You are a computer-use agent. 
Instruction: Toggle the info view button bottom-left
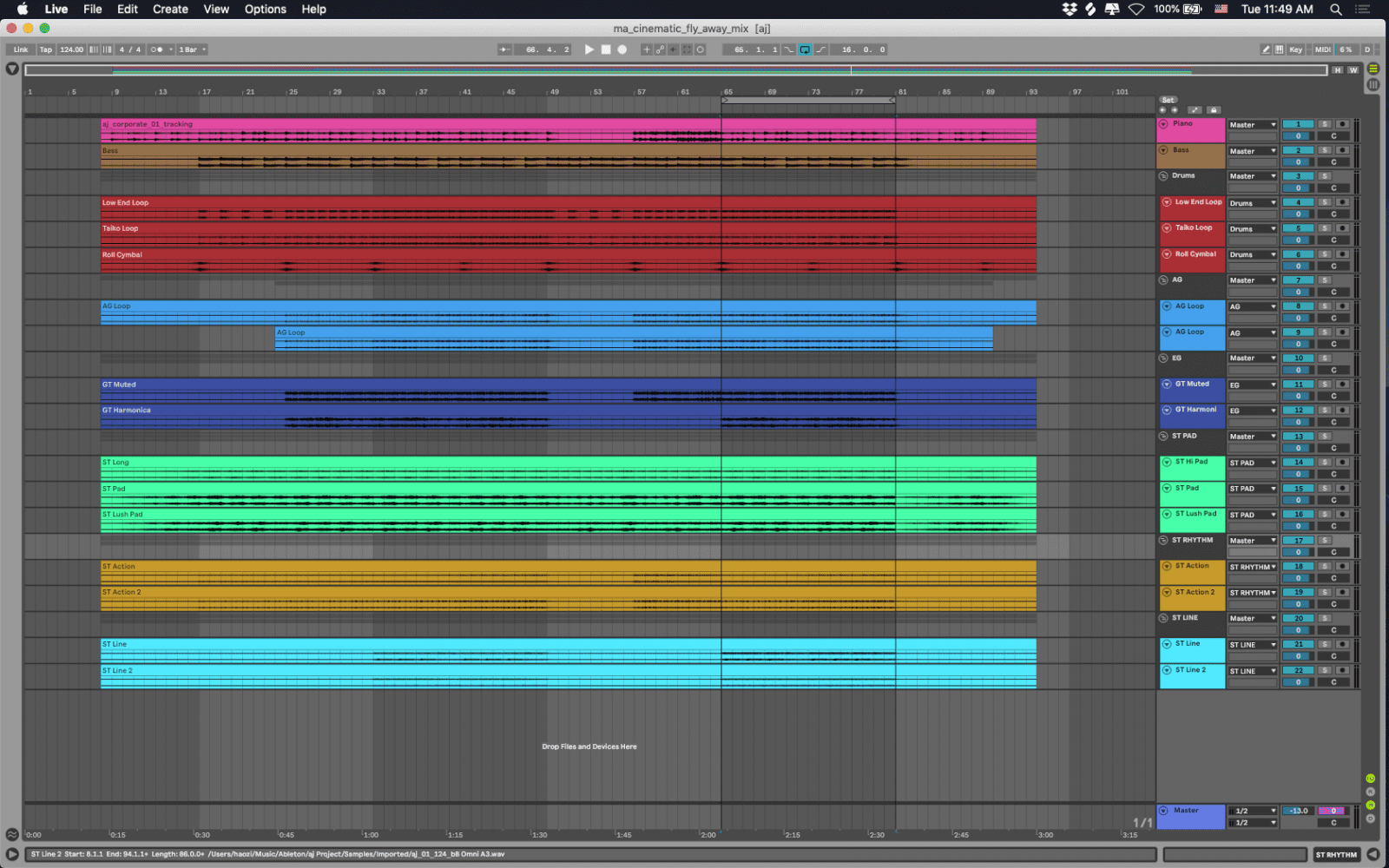pos(12,854)
